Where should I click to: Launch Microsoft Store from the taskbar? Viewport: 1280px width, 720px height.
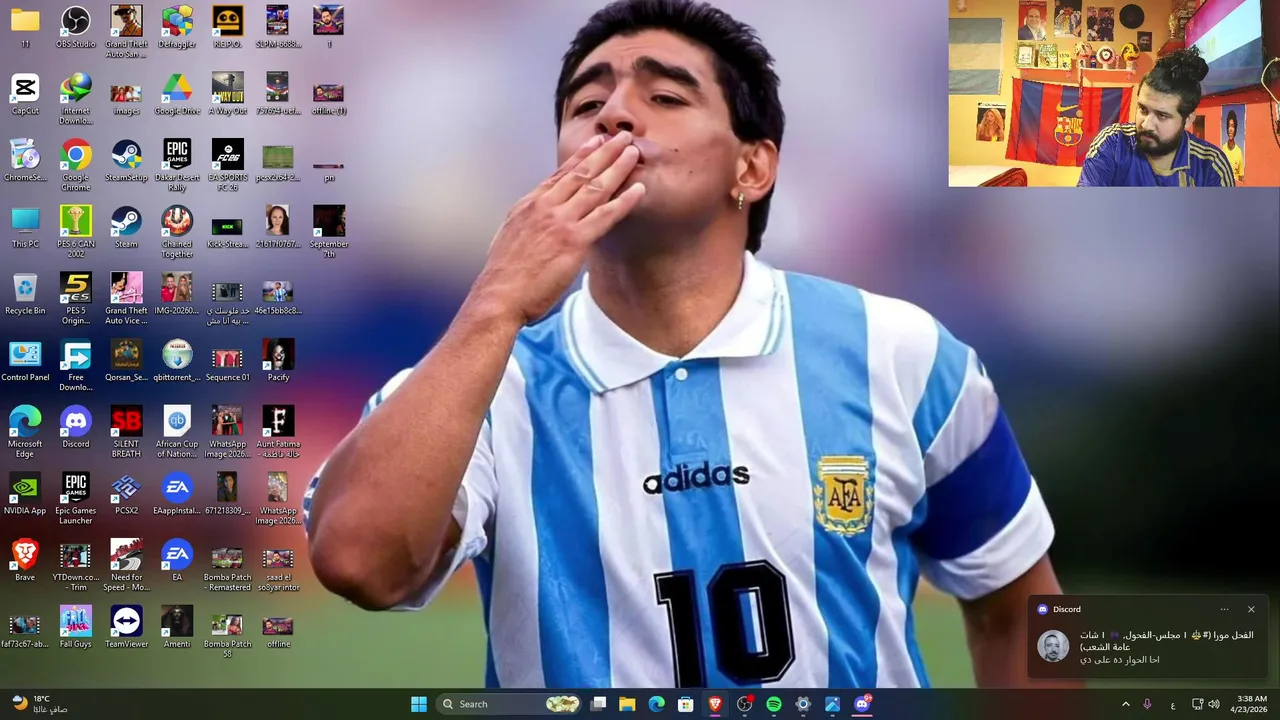pos(686,704)
